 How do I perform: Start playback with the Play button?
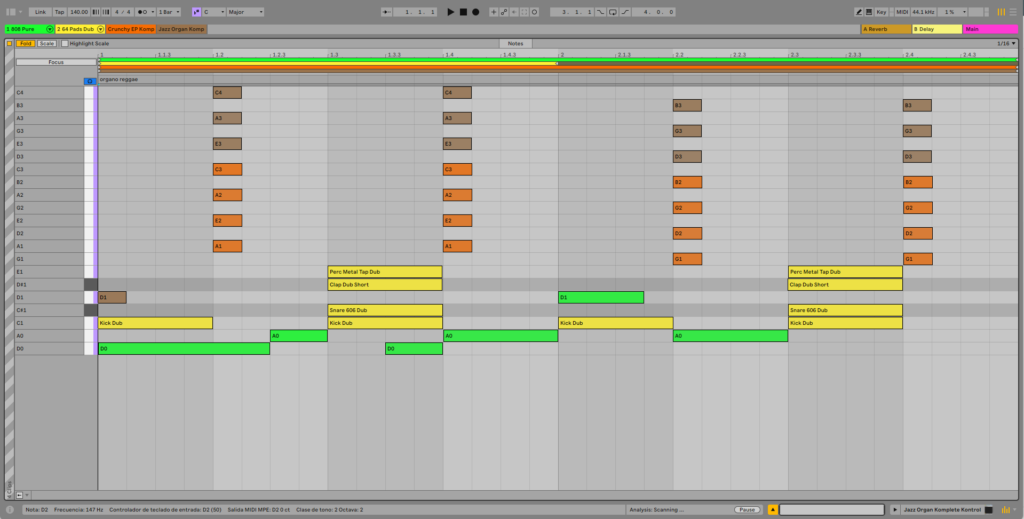tap(451, 12)
